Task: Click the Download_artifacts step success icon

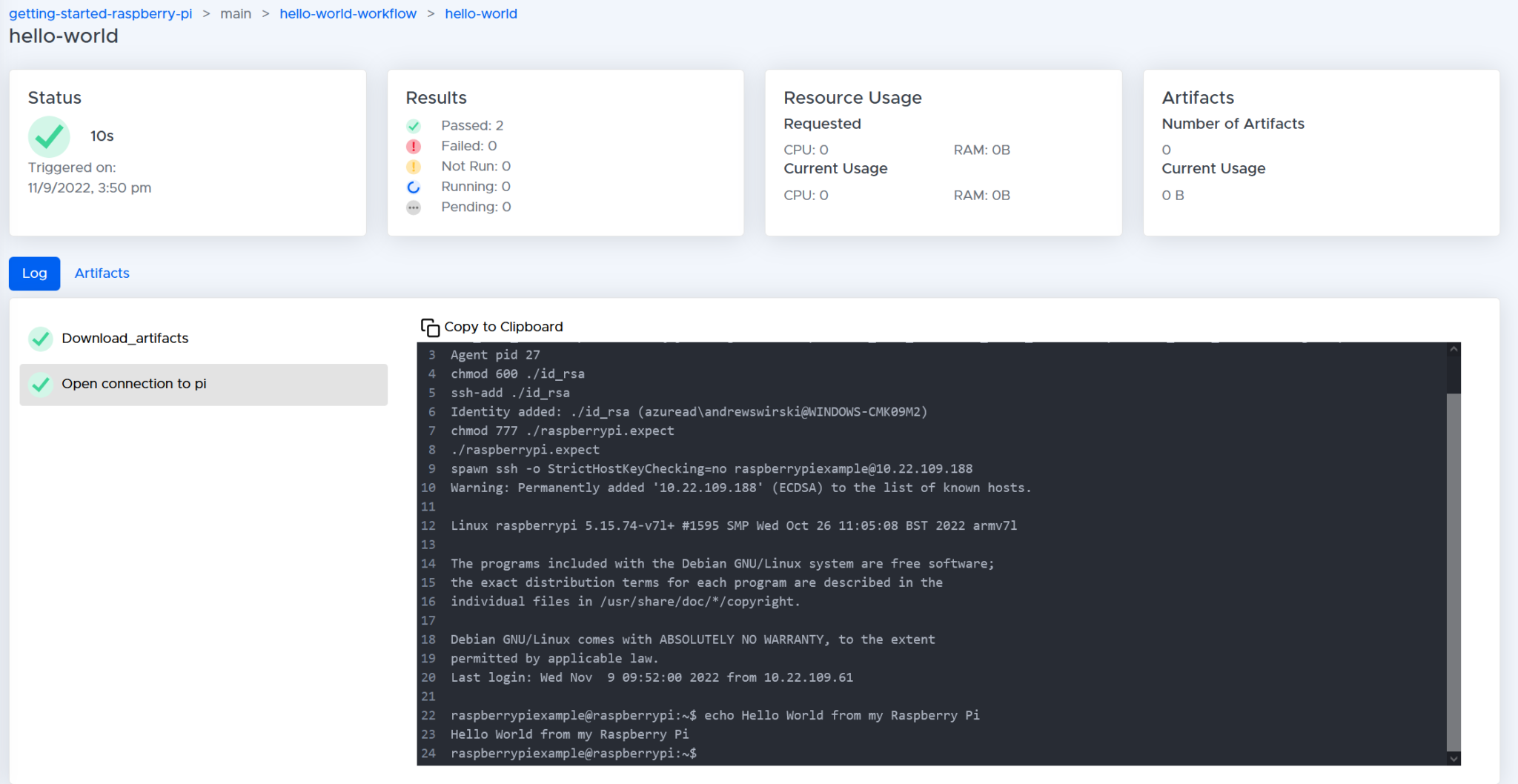Action: (x=41, y=339)
